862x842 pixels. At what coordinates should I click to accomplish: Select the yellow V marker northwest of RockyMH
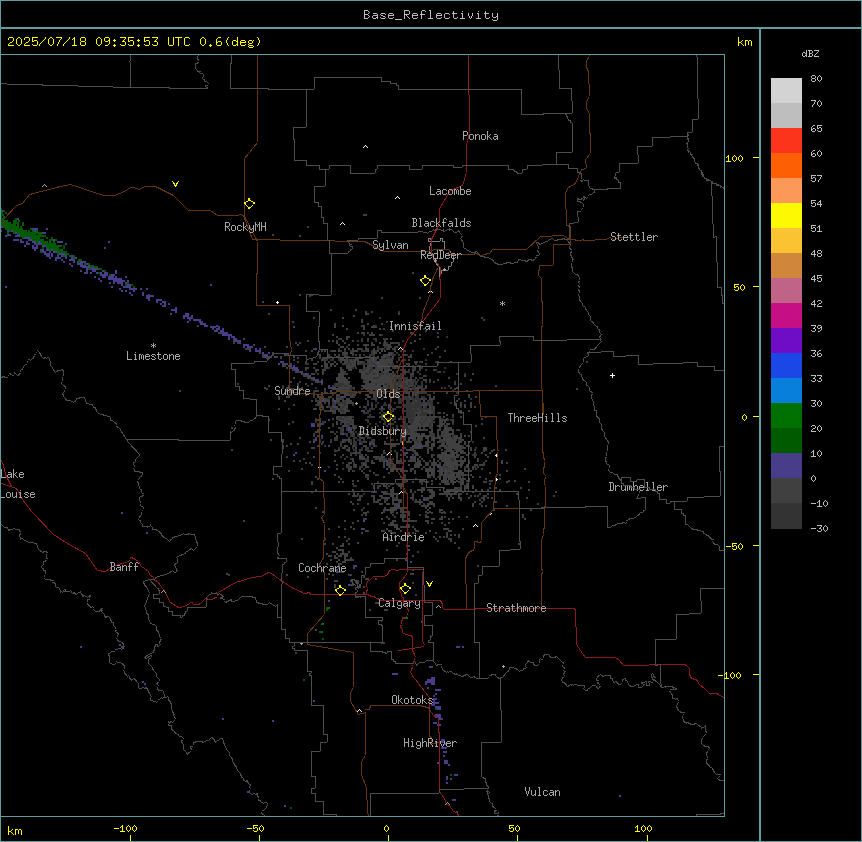(x=175, y=184)
